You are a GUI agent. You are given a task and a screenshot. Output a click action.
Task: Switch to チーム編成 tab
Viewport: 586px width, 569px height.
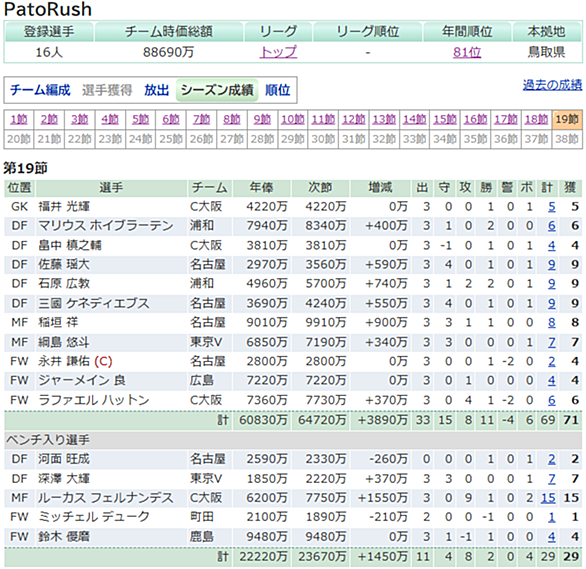tap(40, 90)
